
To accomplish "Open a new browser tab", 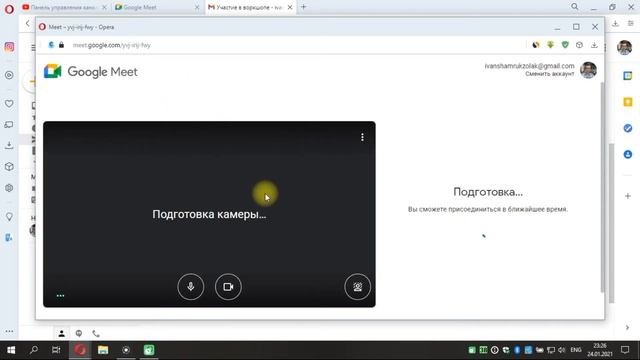I will point(303,7).
